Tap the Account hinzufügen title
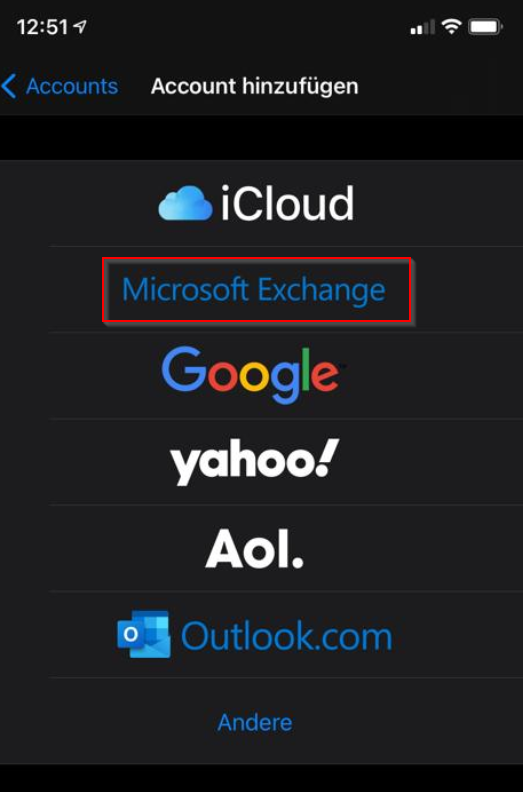Screen dimensions: 523x792 click(x=255, y=86)
